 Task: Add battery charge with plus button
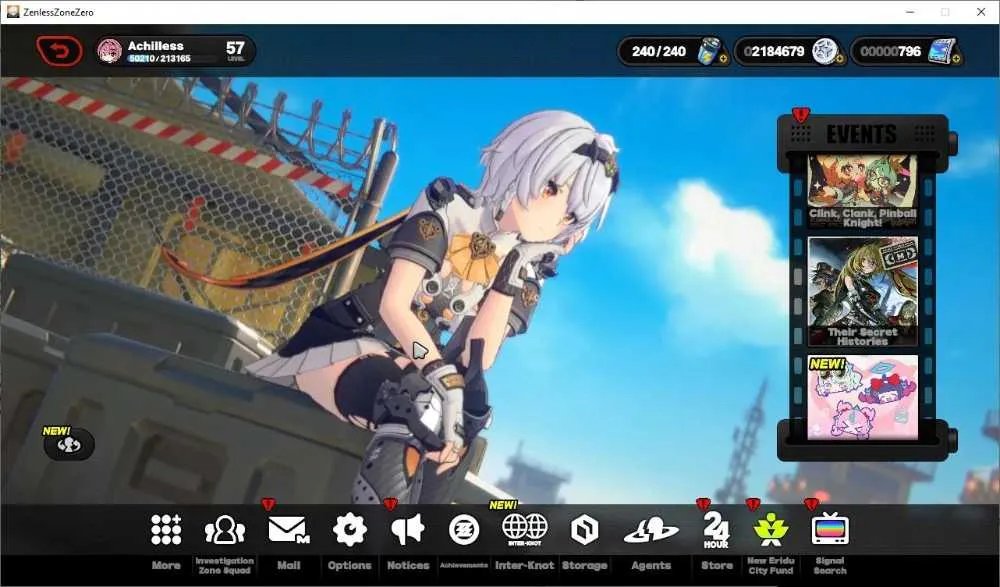pos(723,59)
